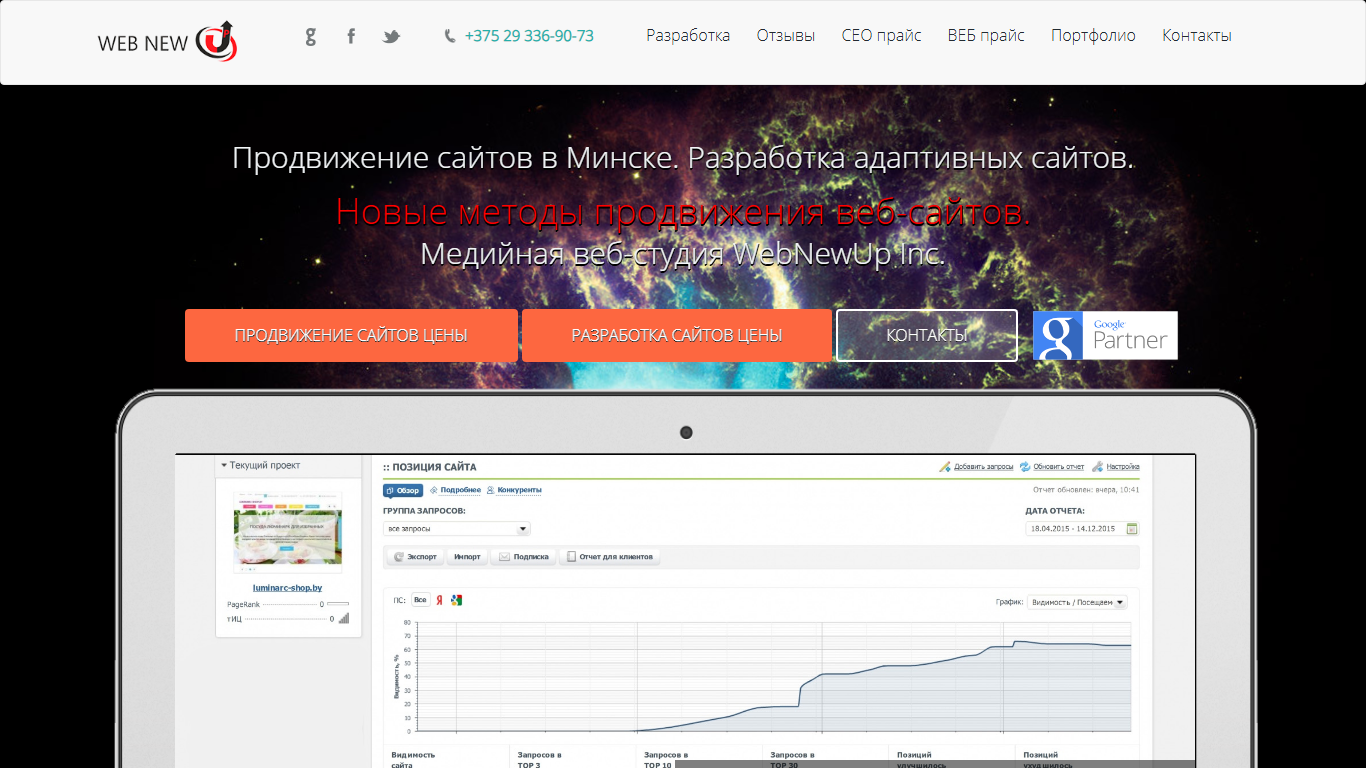Click the PageRank value row
Image resolution: width=1366 pixels, height=768 pixels.
point(288,605)
